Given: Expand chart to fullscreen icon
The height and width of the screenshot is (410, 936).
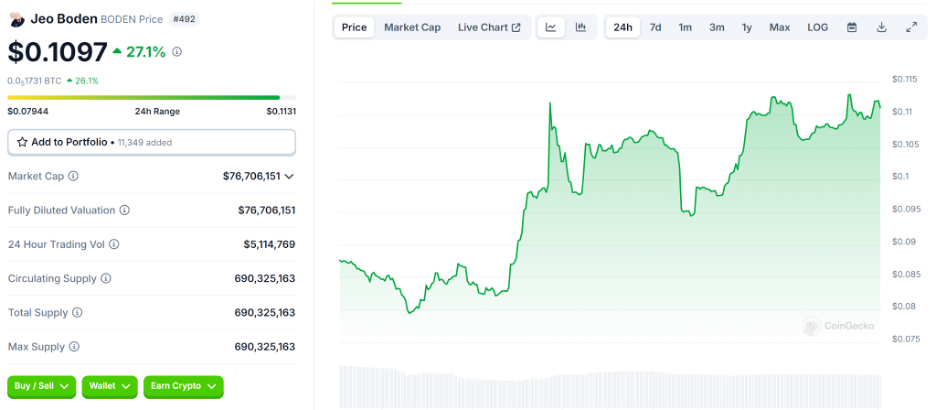Looking at the screenshot, I should (912, 27).
